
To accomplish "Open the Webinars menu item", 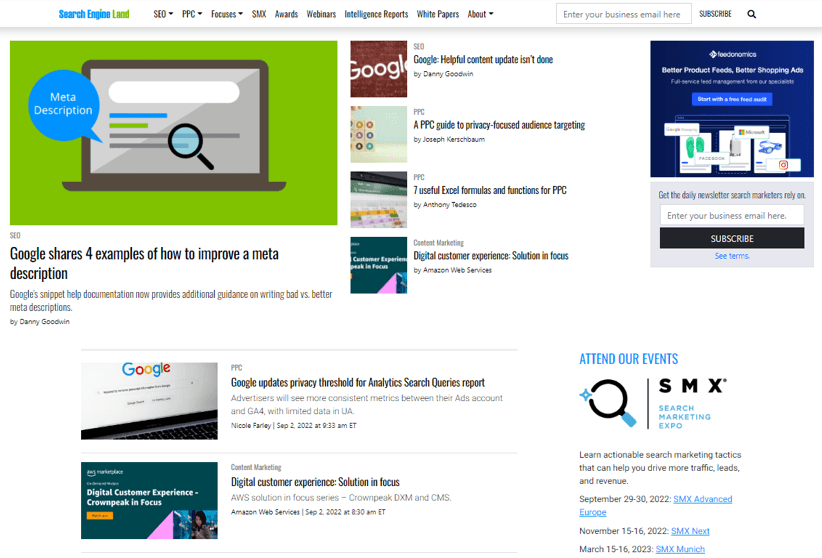I will [x=321, y=14].
